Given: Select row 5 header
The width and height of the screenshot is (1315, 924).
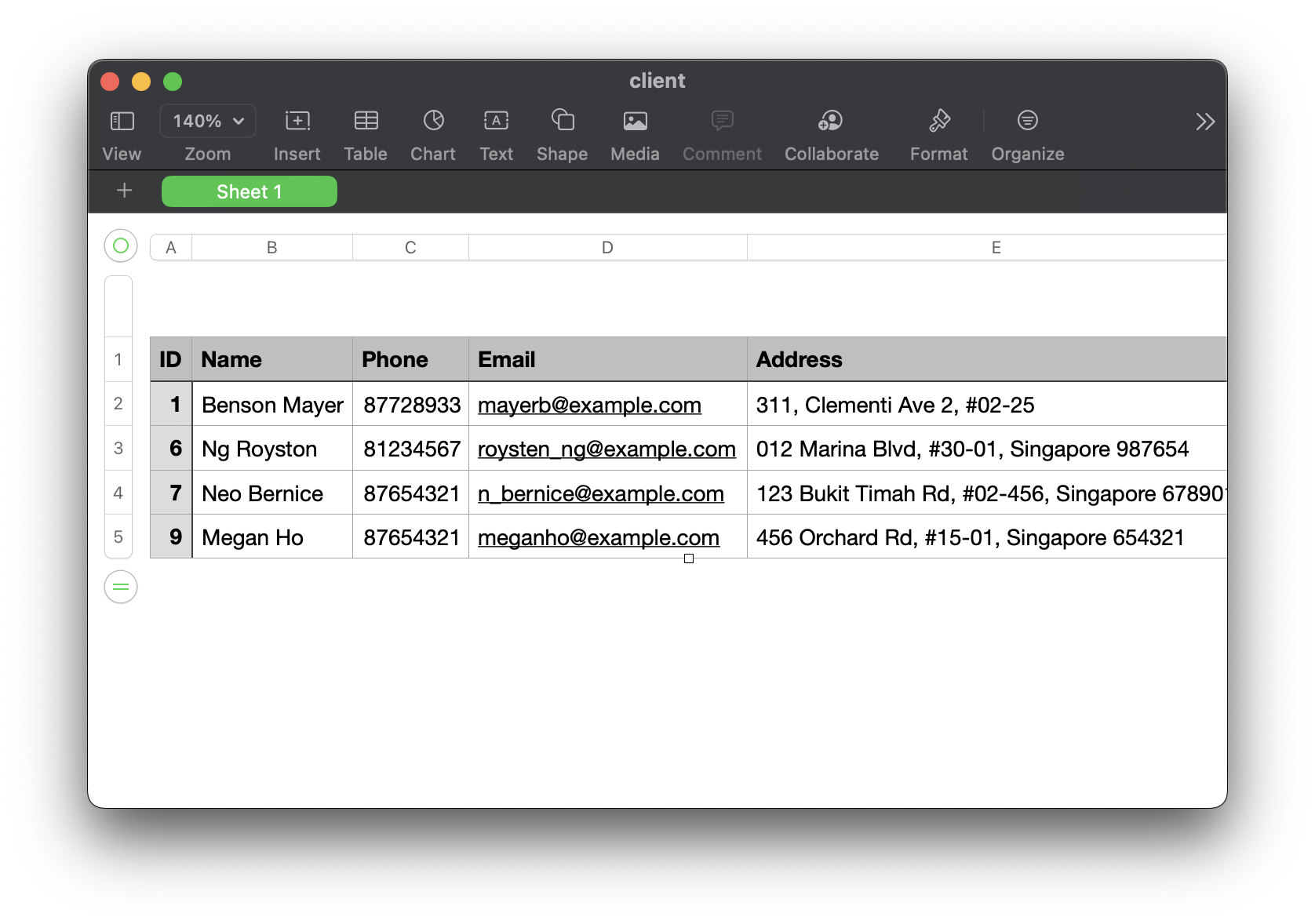Looking at the screenshot, I should 118,537.
